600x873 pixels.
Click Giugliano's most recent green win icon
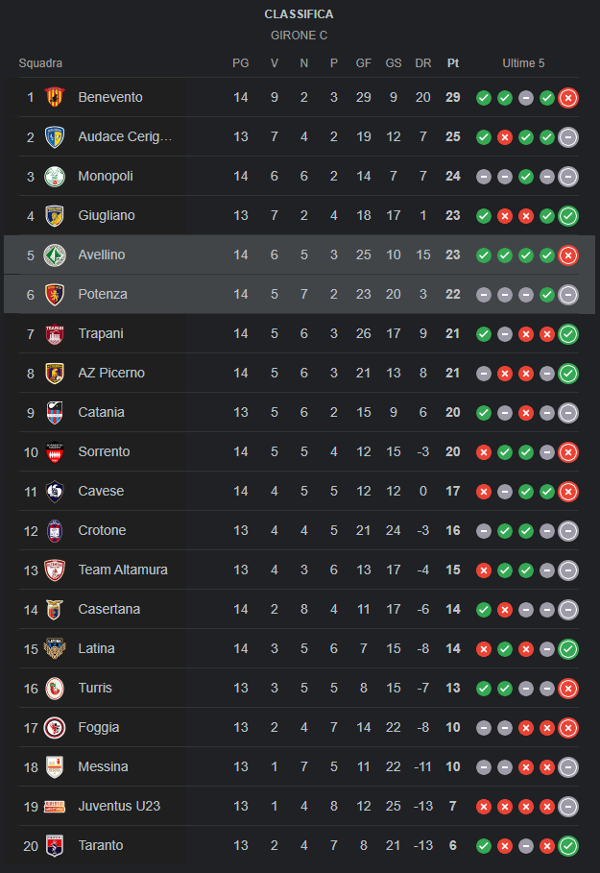pos(568,216)
